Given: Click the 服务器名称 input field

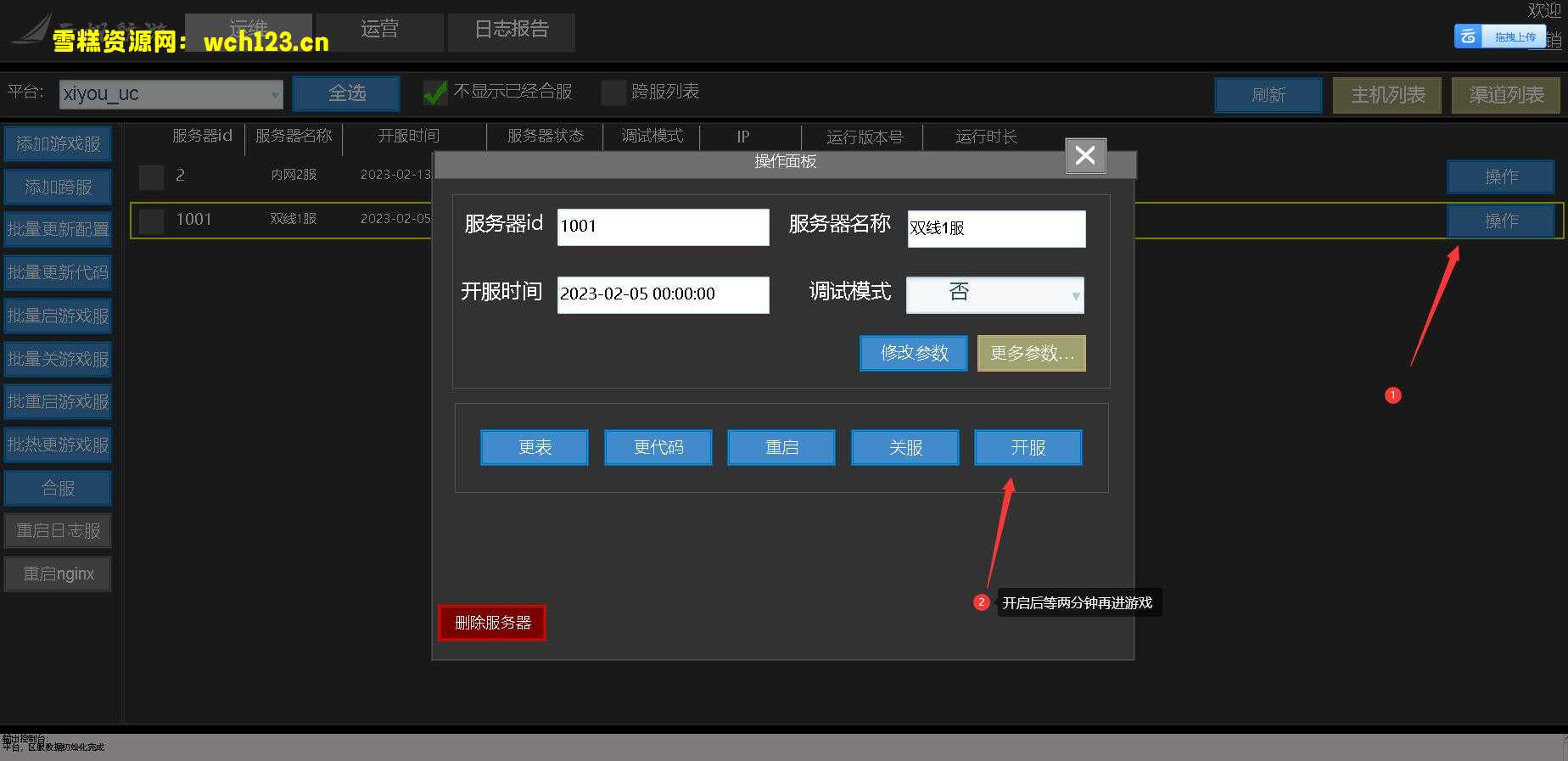Looking at the screenshot, I should 996,229.
